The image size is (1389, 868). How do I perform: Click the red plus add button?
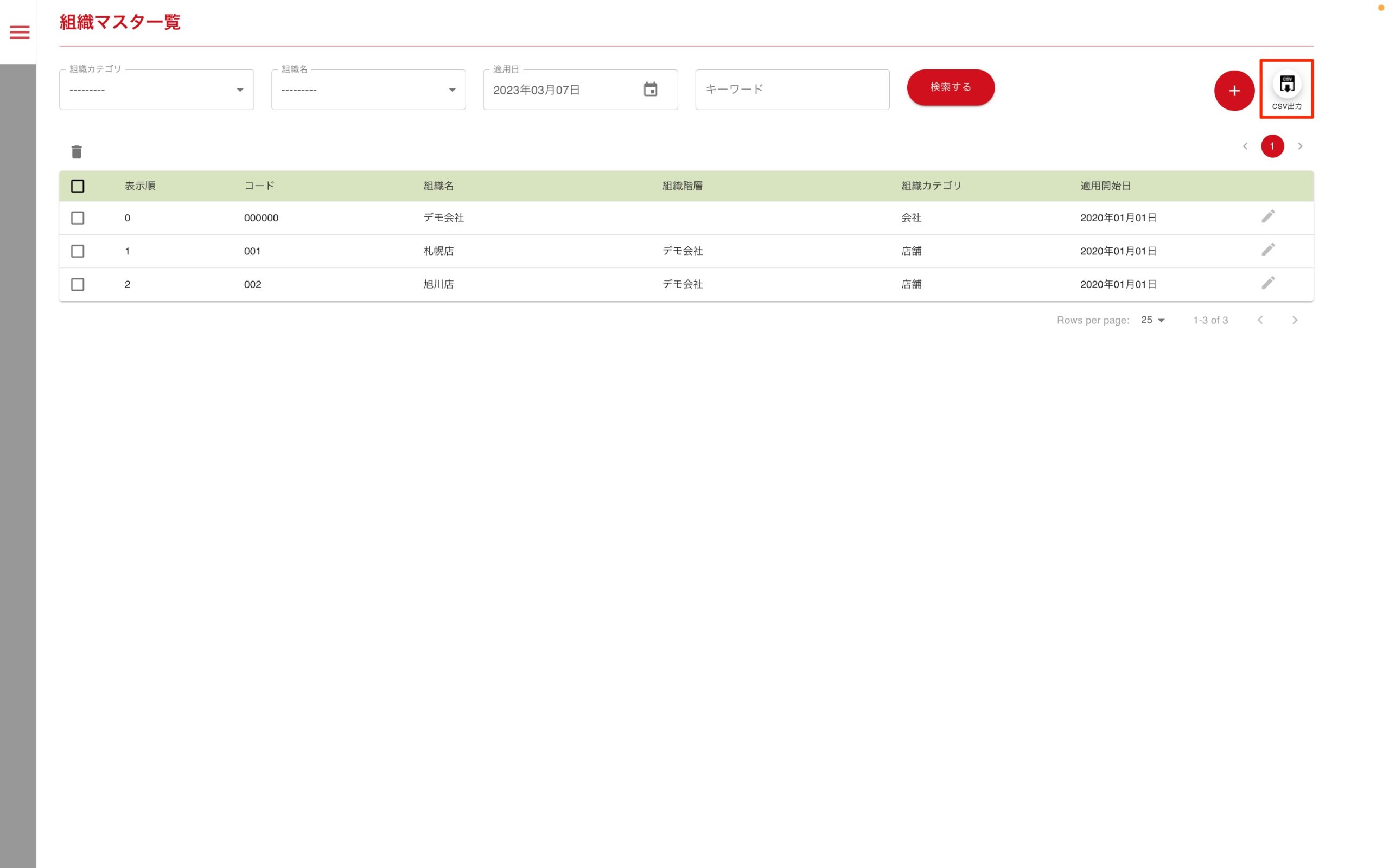(x=1233, y=90)
